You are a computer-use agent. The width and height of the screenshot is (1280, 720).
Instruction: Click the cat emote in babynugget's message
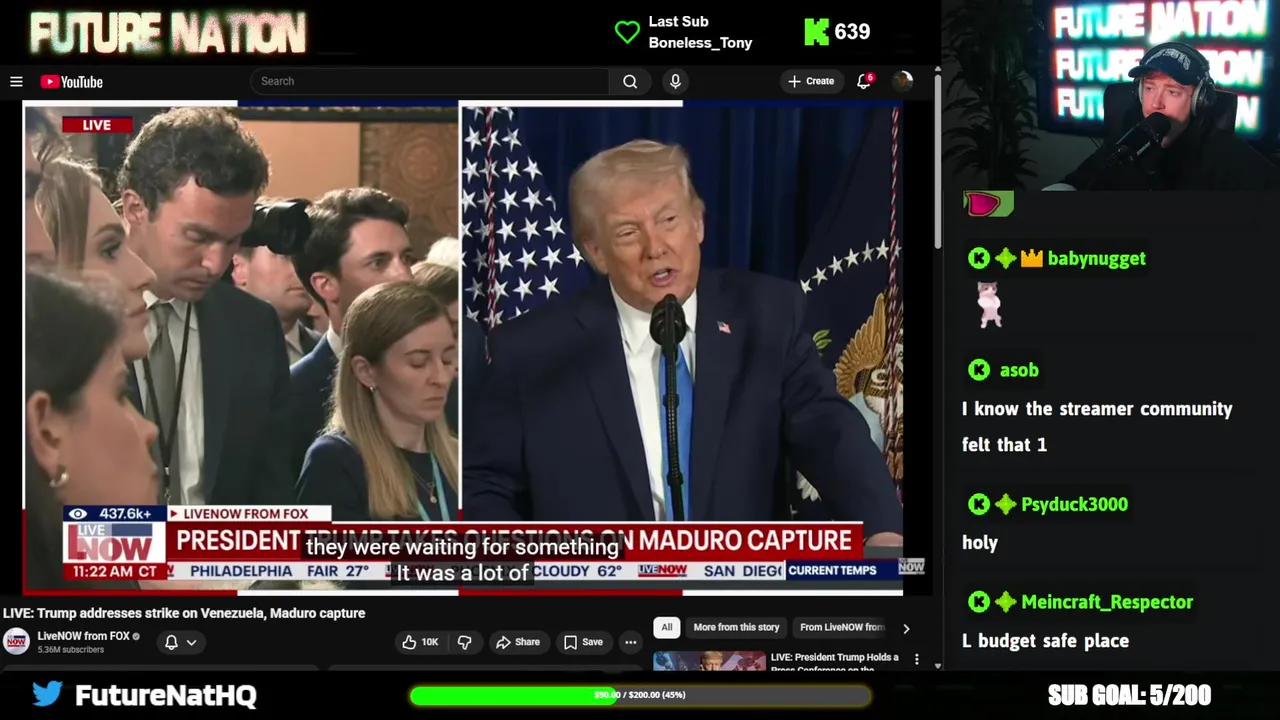(x=990, y=304)
